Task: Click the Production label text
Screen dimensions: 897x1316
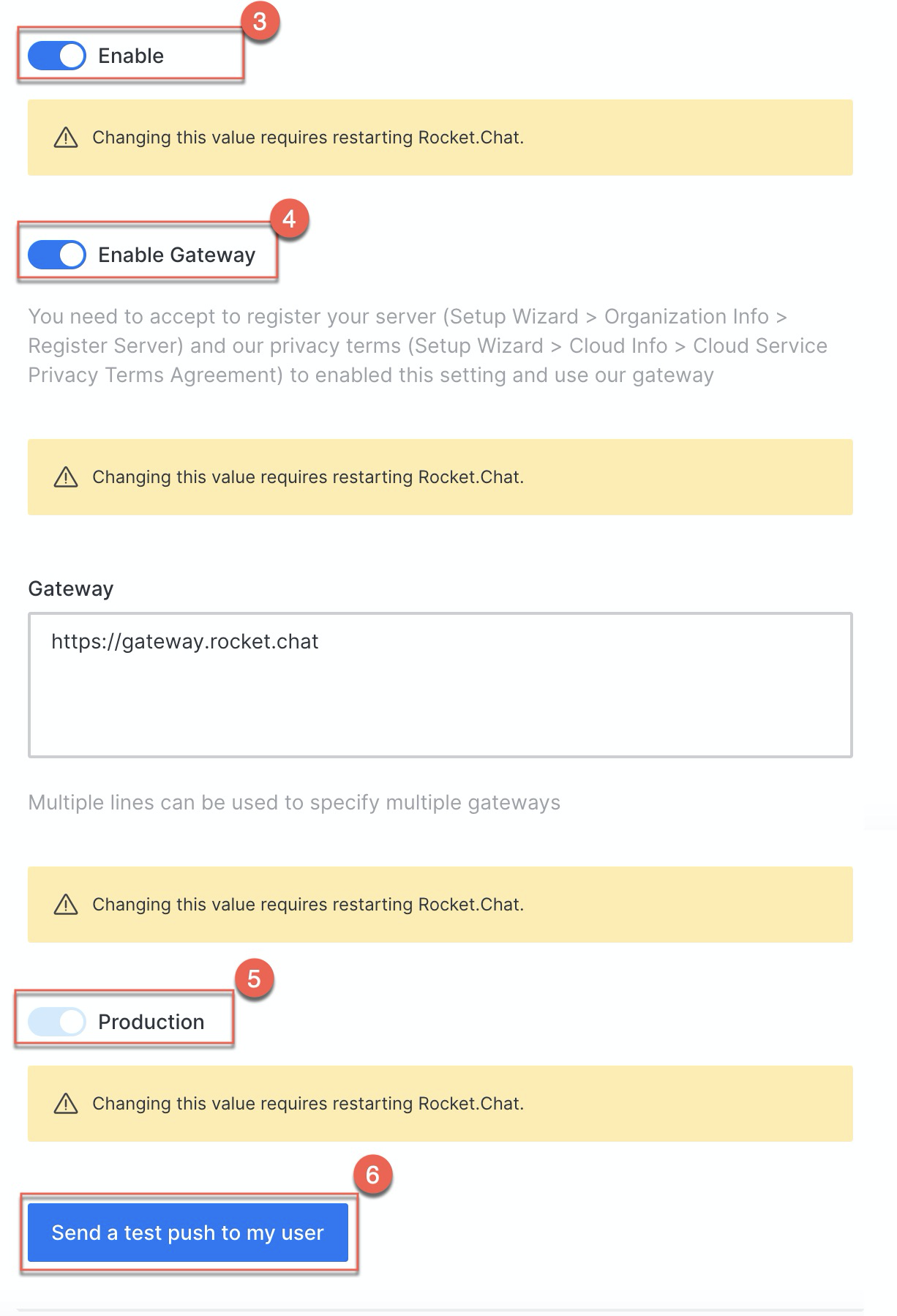Action: tap(151, 1022)
